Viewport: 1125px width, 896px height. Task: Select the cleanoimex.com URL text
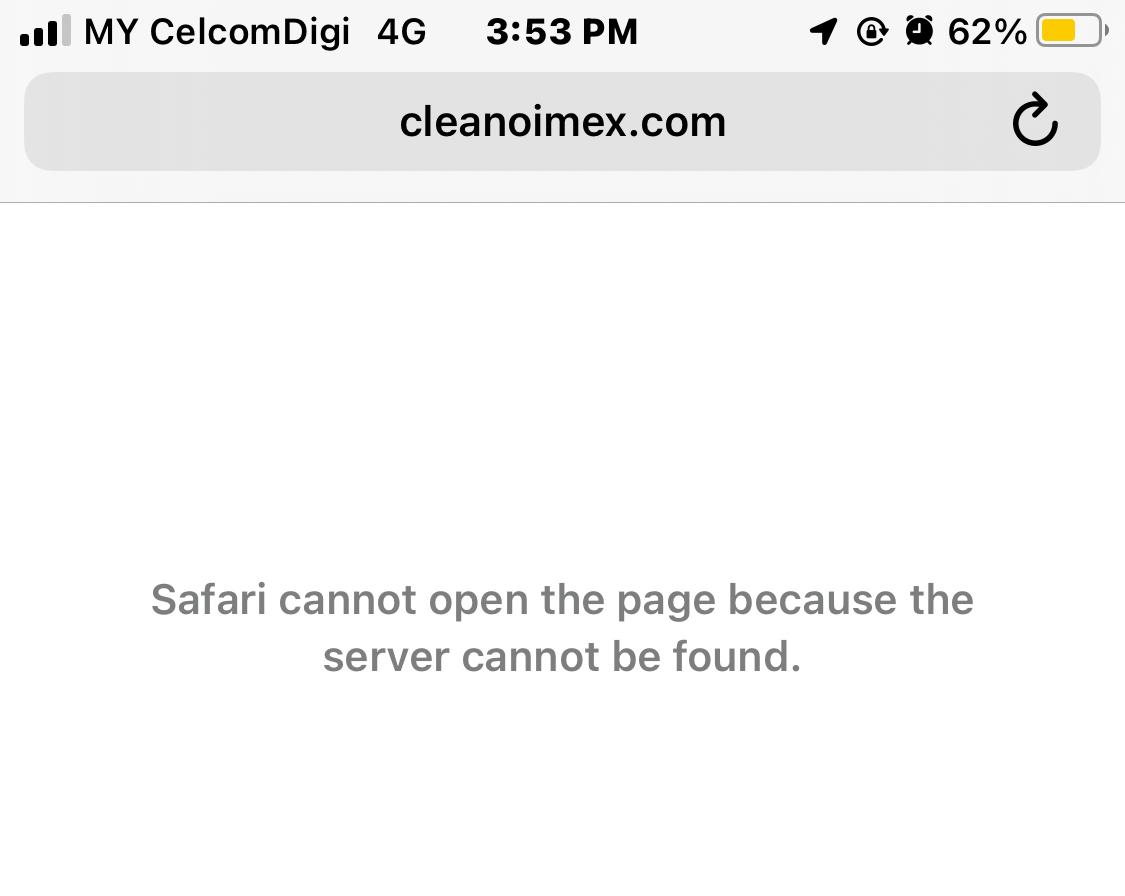(562, 122)
